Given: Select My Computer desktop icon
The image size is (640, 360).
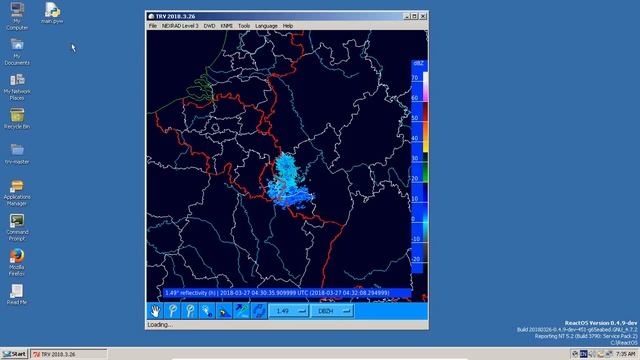Looking at the screenshot, I should [17, 16].
